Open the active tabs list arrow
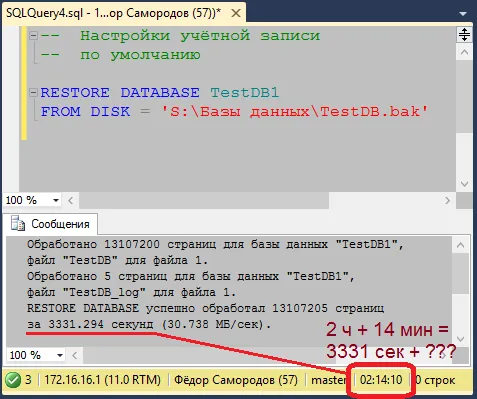The width and height of the screenshot is (477, 399). pos(463,14)
